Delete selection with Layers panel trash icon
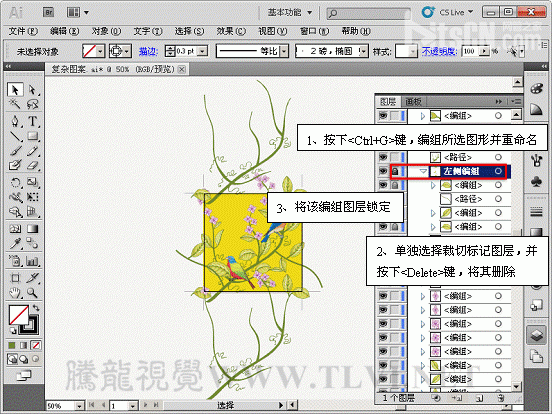552x414 pixels. (x=501, y=399)
